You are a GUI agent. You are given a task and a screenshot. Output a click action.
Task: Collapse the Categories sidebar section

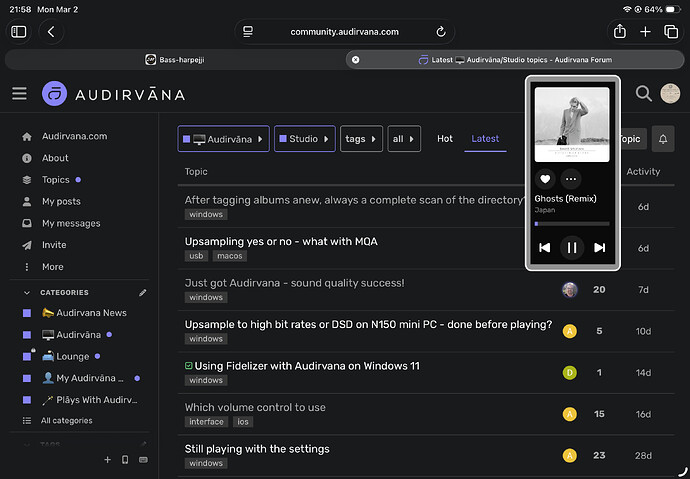click(26, 293)
